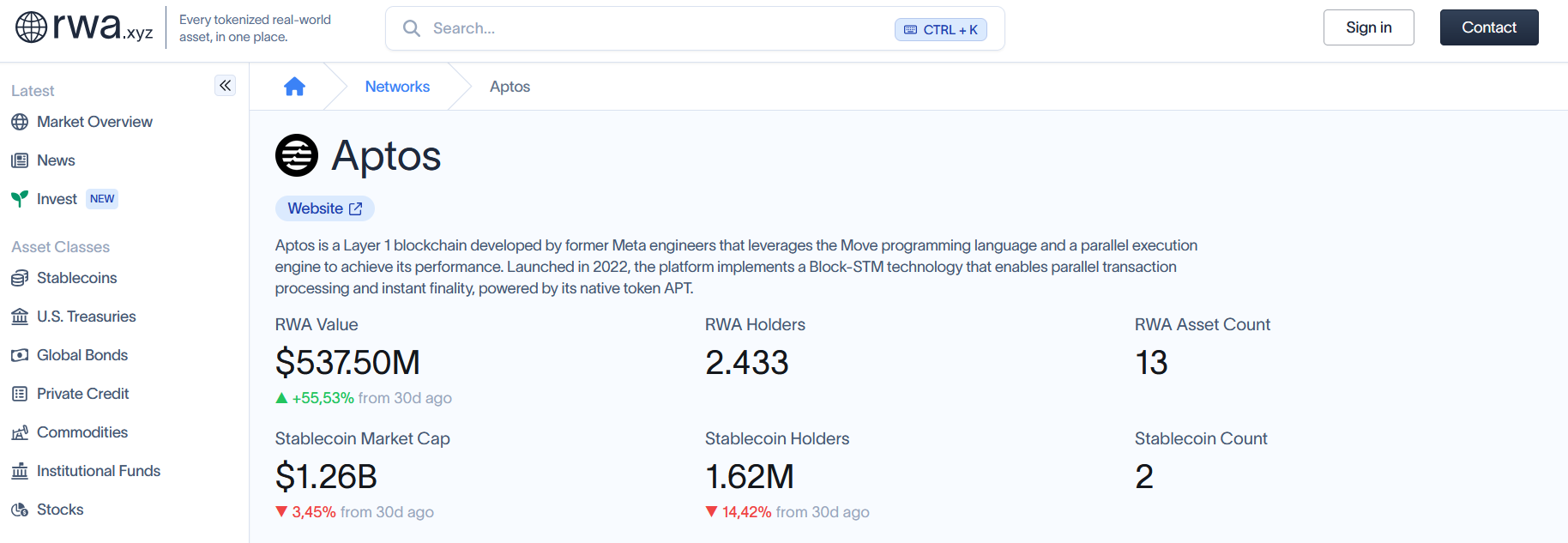Viewport: 1568px width, 543px height.
Task: Click the external-link icon beside Website
Action: tap(356, 208)
